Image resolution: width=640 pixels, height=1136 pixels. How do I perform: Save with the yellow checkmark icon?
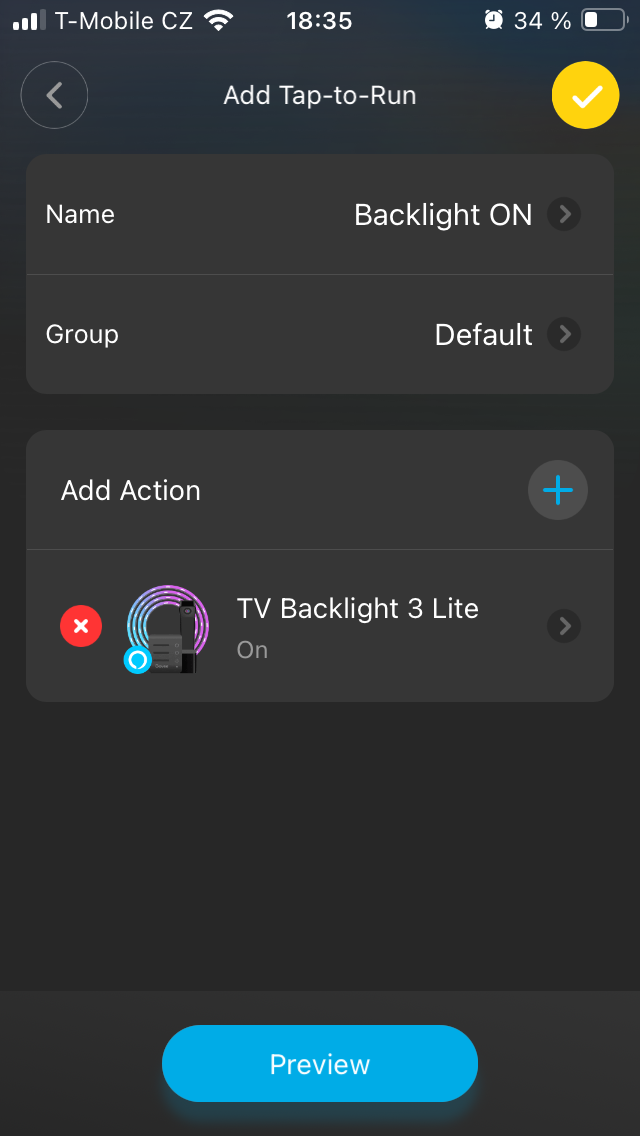tap(585, 95)
